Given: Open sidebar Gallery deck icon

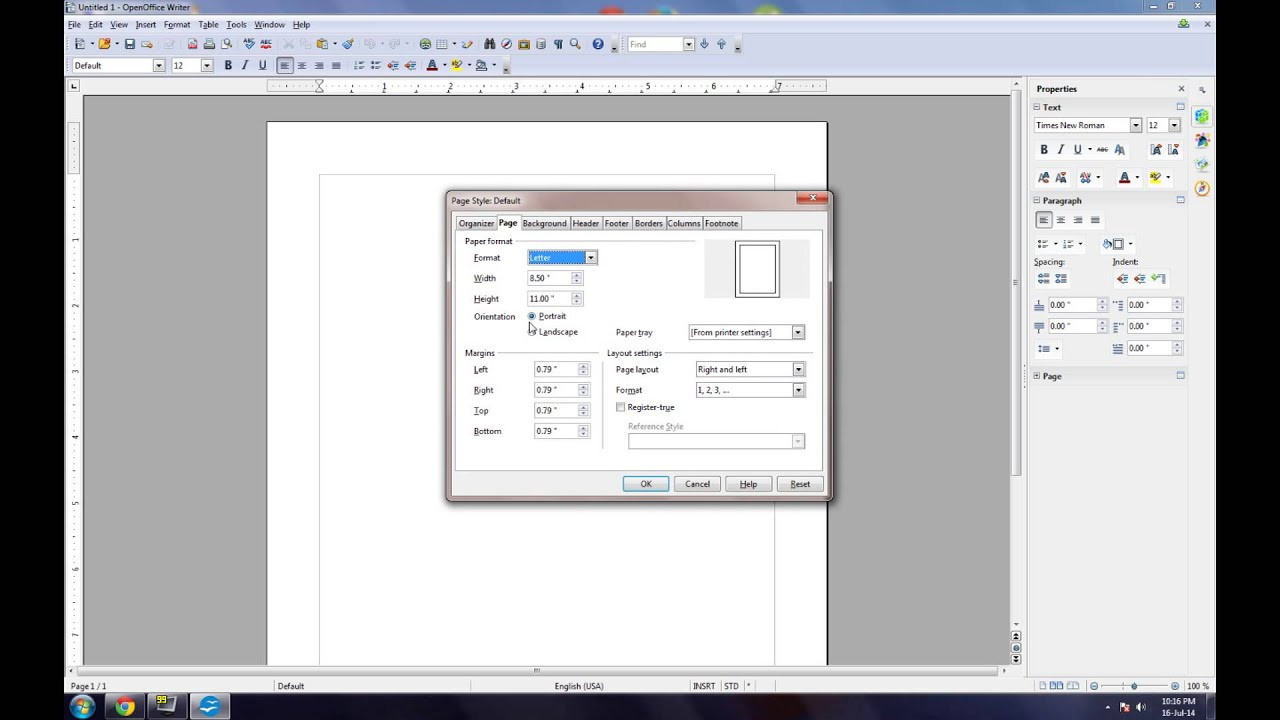Looking at the screenshot, I should [x=1202, y=164].
